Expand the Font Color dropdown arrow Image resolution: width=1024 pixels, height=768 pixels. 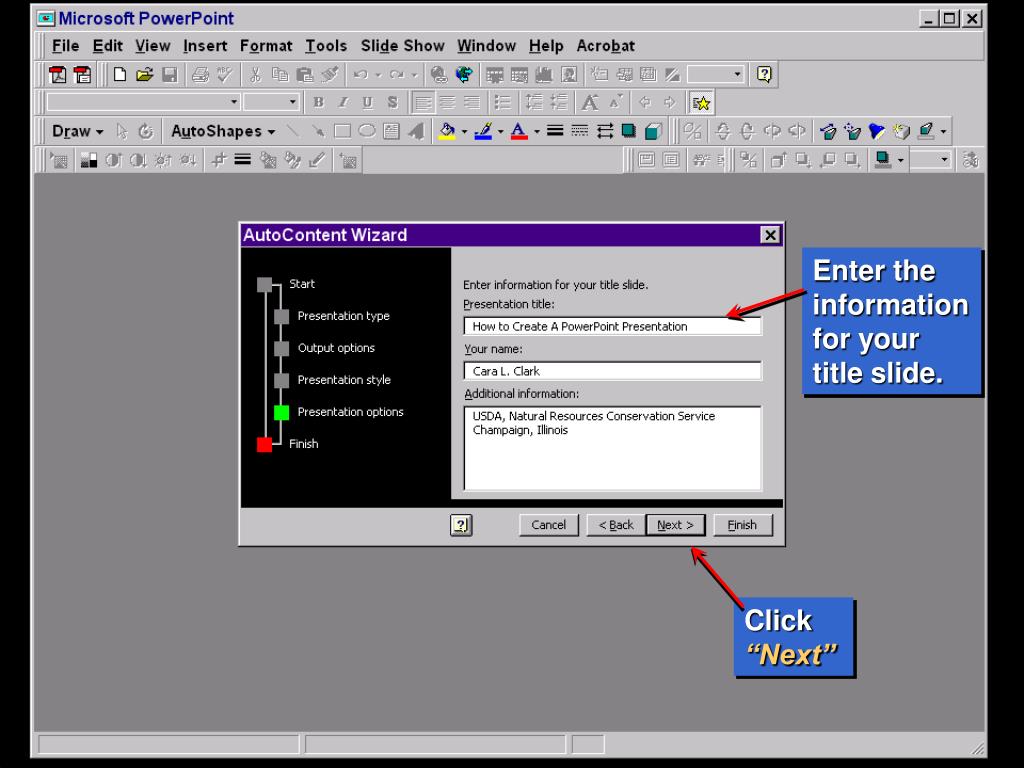(x=537, y=131)
